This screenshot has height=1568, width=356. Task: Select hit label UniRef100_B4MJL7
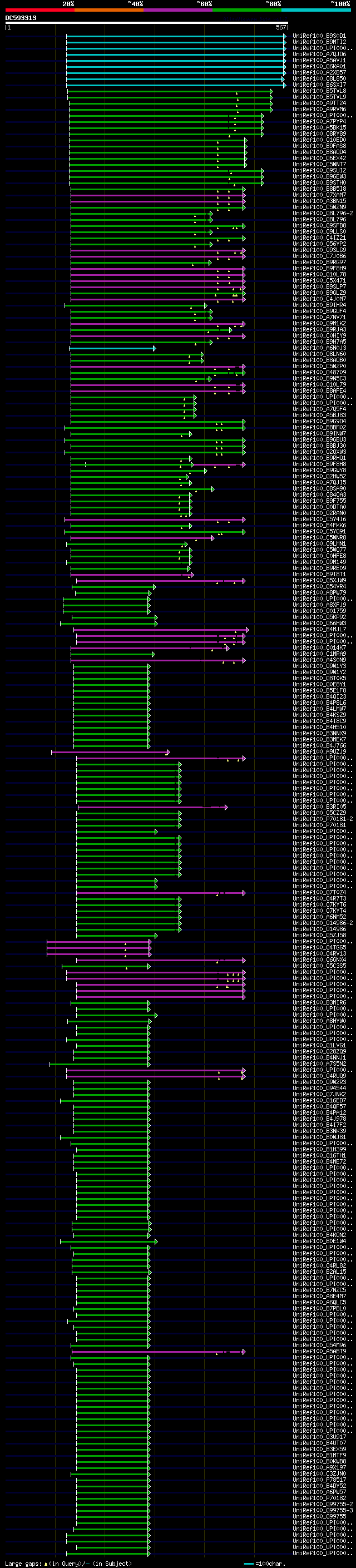pyautogui.click(x=319, y=630)
